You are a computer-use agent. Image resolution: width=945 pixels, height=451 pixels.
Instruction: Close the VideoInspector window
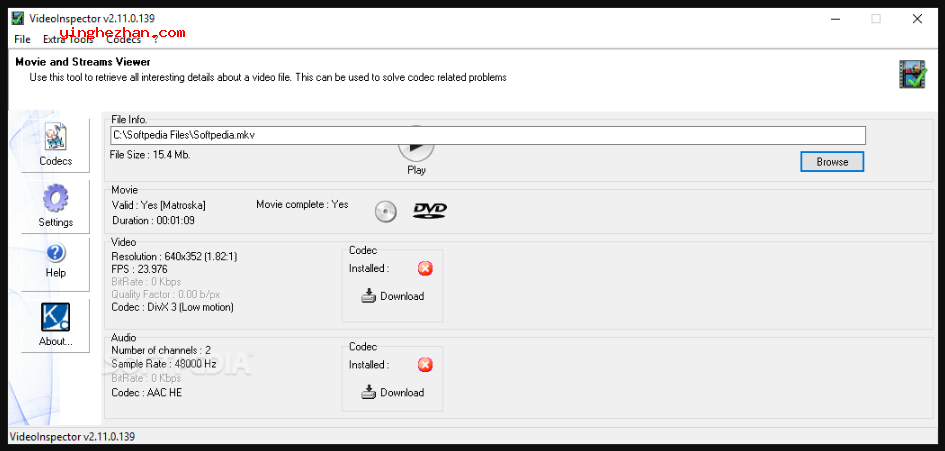(917, 19)
